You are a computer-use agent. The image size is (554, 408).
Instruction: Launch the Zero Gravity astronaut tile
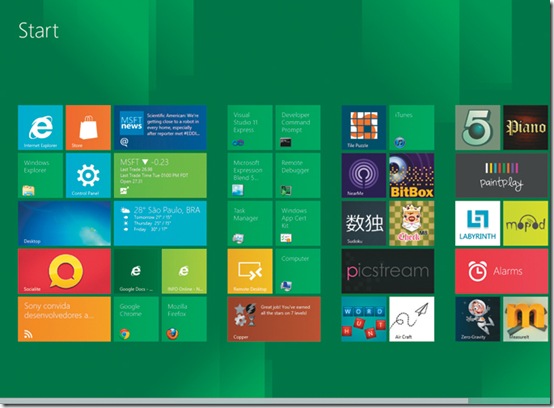pyautogui.click(x=478, y=319)
